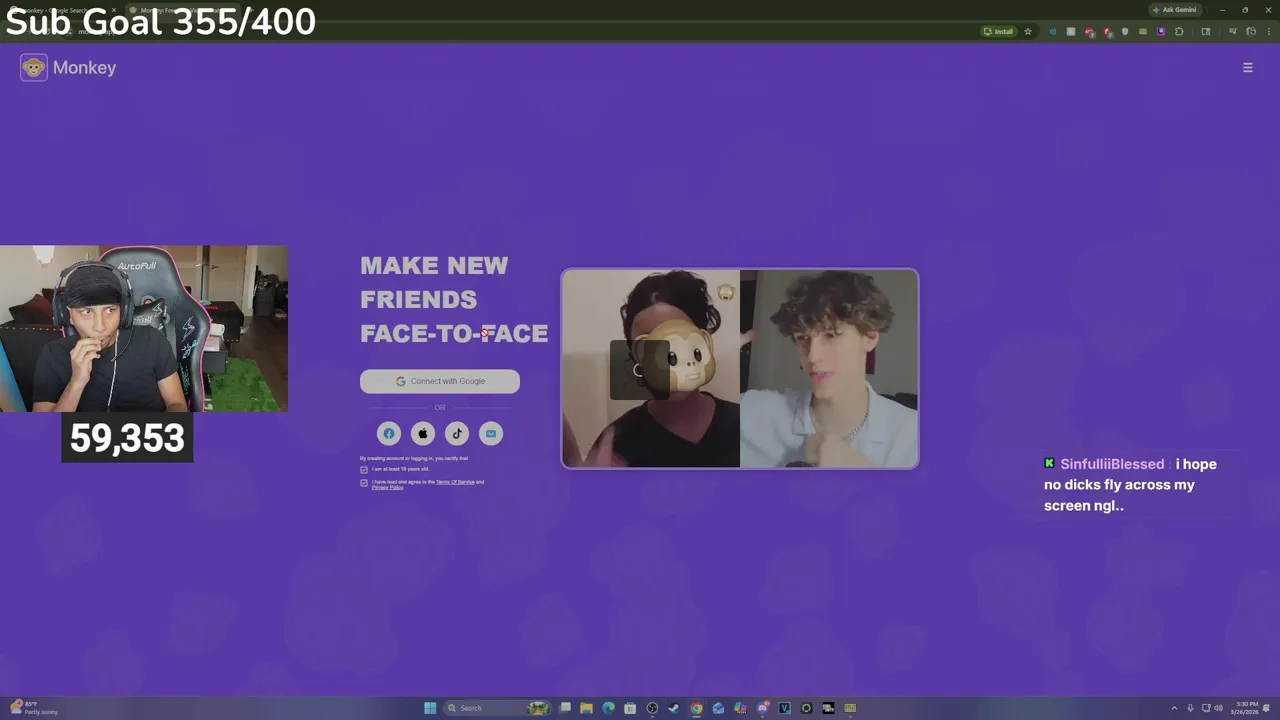This screenshot has height=720, width=1280.
Task: Open the blue V app in taskbar
Action: point(784,708)
